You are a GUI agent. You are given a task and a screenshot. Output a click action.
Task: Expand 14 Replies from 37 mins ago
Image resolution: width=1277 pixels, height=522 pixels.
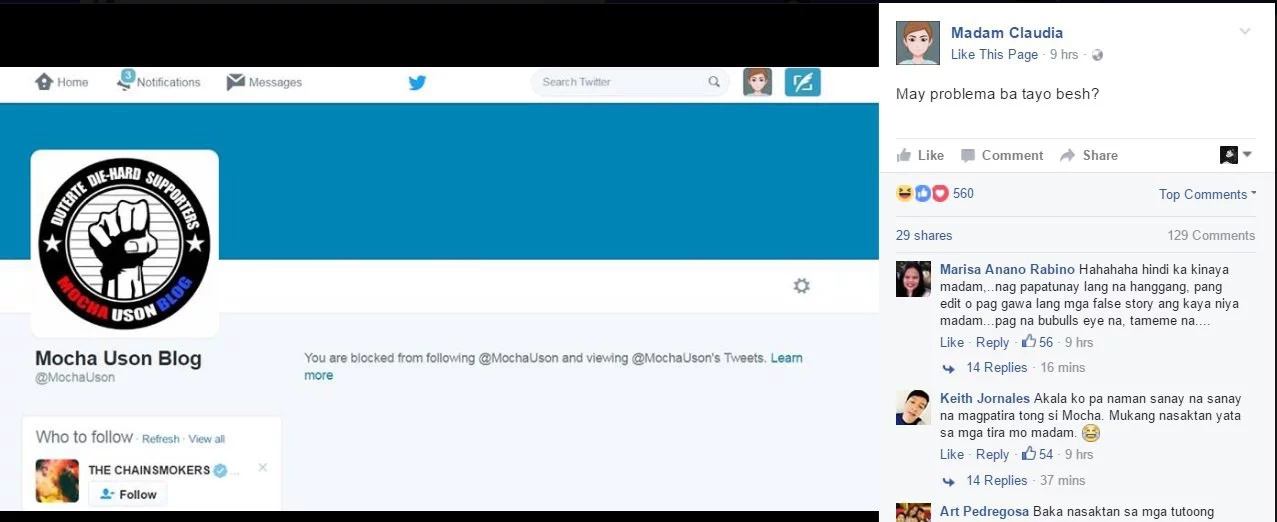point(996,480)
